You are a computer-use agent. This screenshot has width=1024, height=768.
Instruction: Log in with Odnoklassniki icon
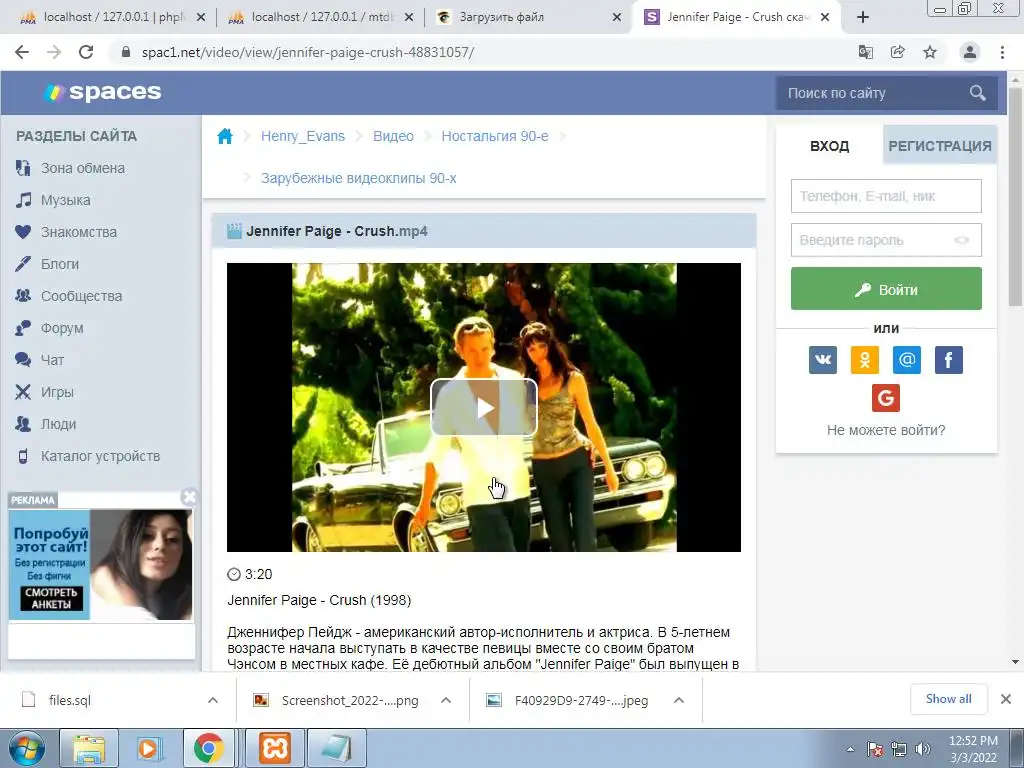coord(865,360)
